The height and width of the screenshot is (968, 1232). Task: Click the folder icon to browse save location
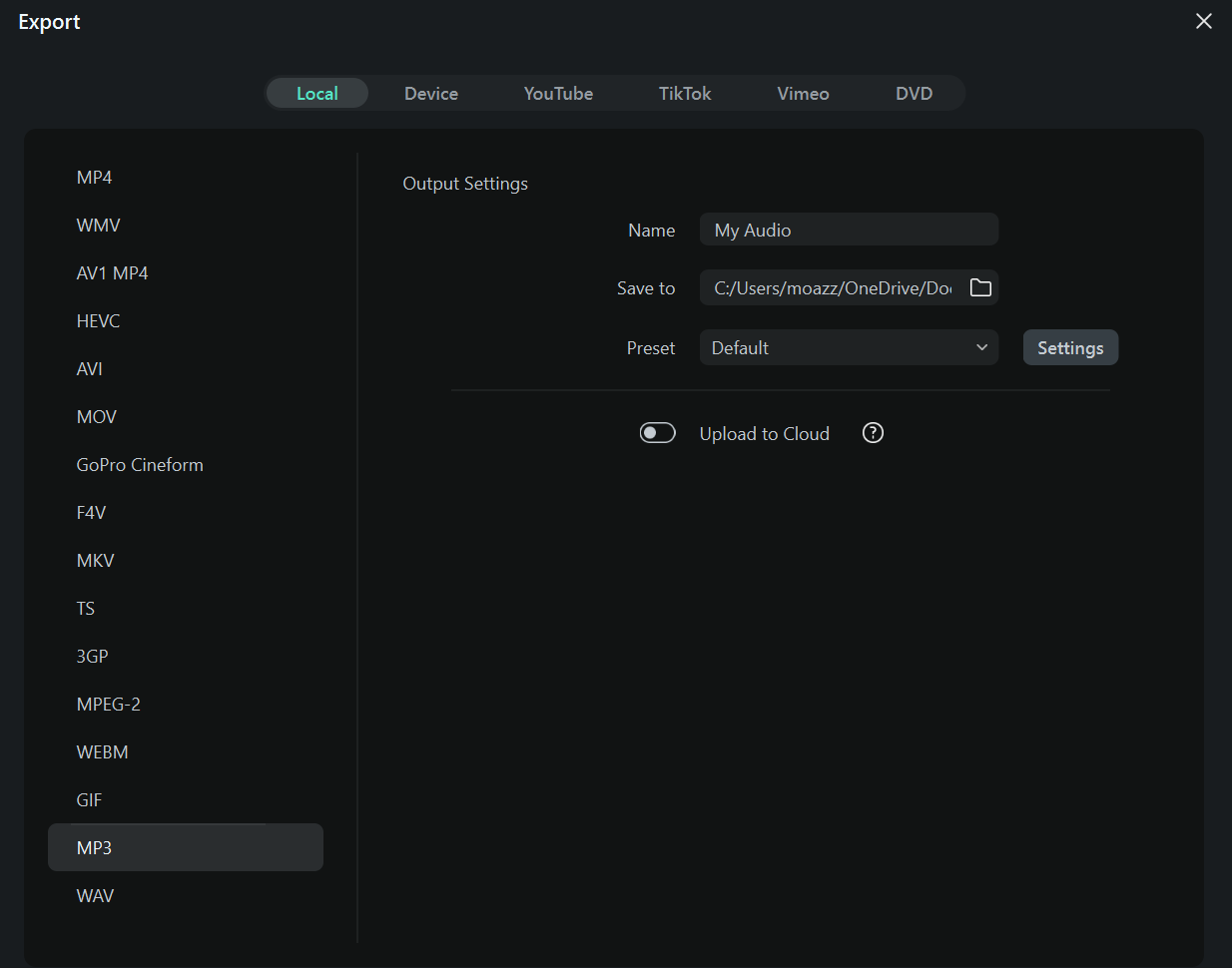pos(980,287)
